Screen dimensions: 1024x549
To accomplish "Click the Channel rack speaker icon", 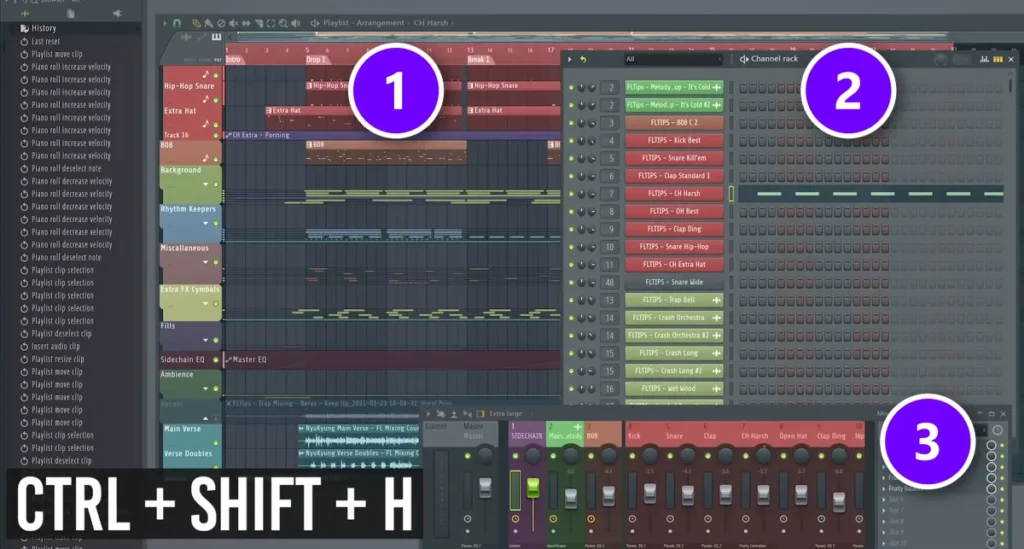I will pos(744,59).
